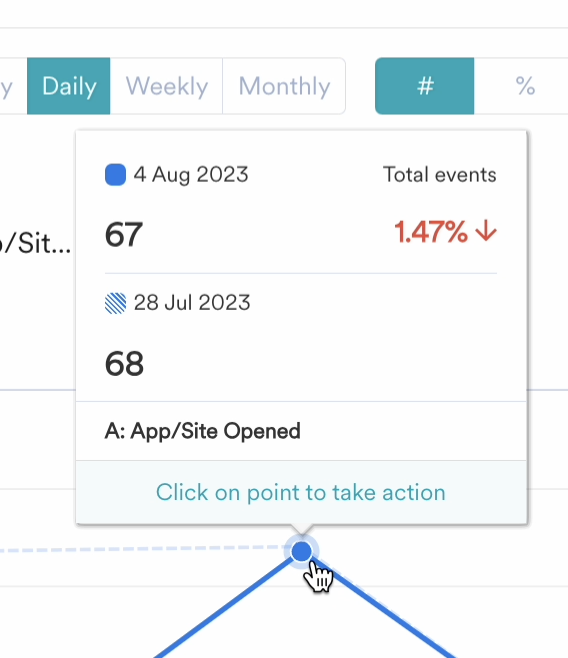
Task: Click the dashed comparison line on chart
Action: point(143,548)
